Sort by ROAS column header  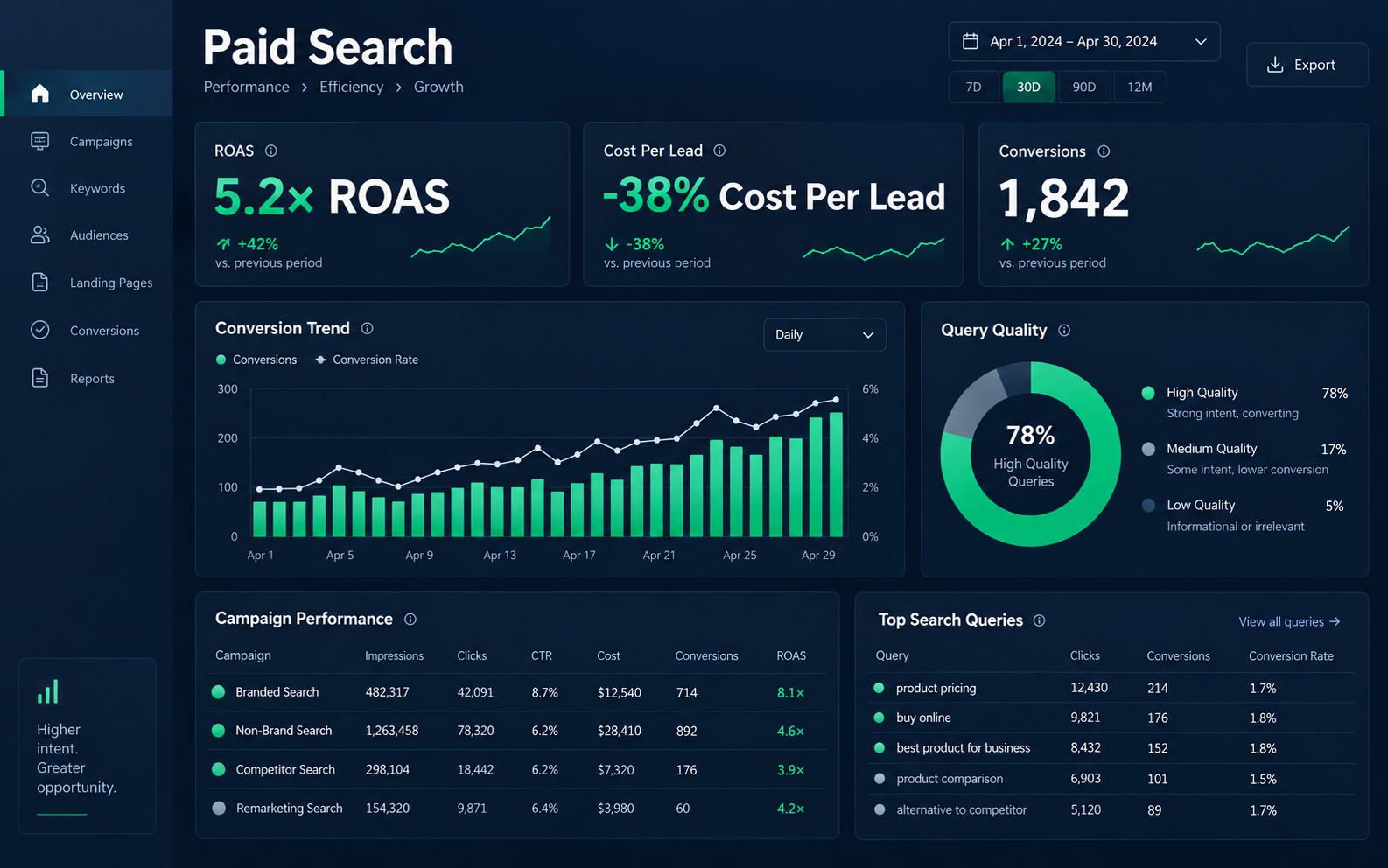(x=791, y=655)
